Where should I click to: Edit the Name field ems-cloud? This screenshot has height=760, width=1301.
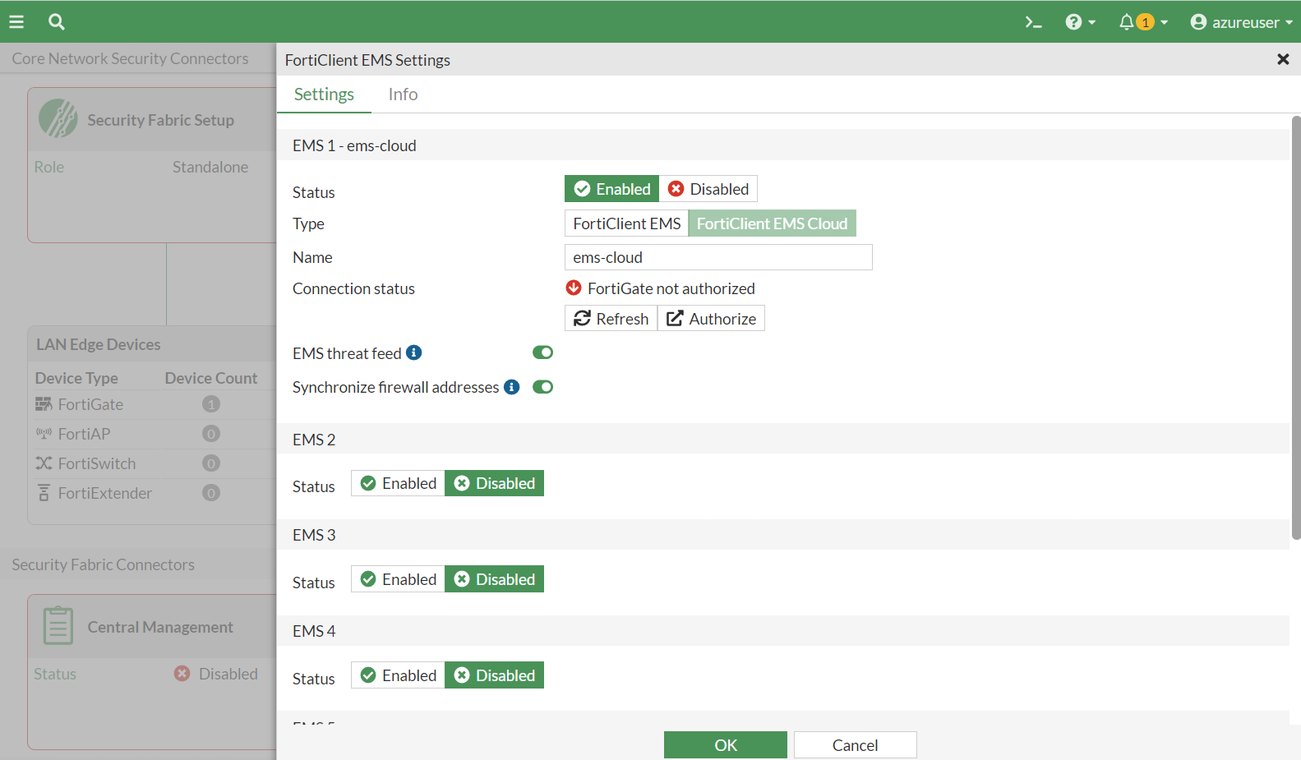[718, 257]
